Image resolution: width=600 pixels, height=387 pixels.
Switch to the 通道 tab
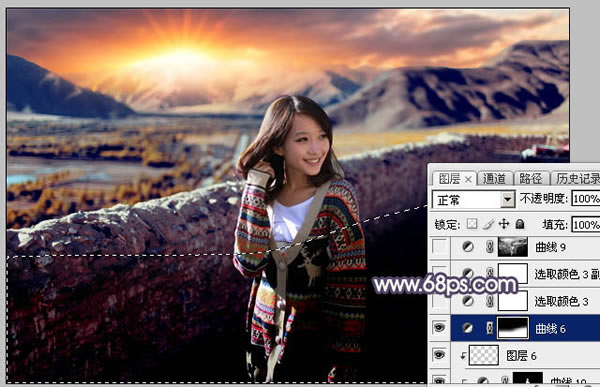494,179
